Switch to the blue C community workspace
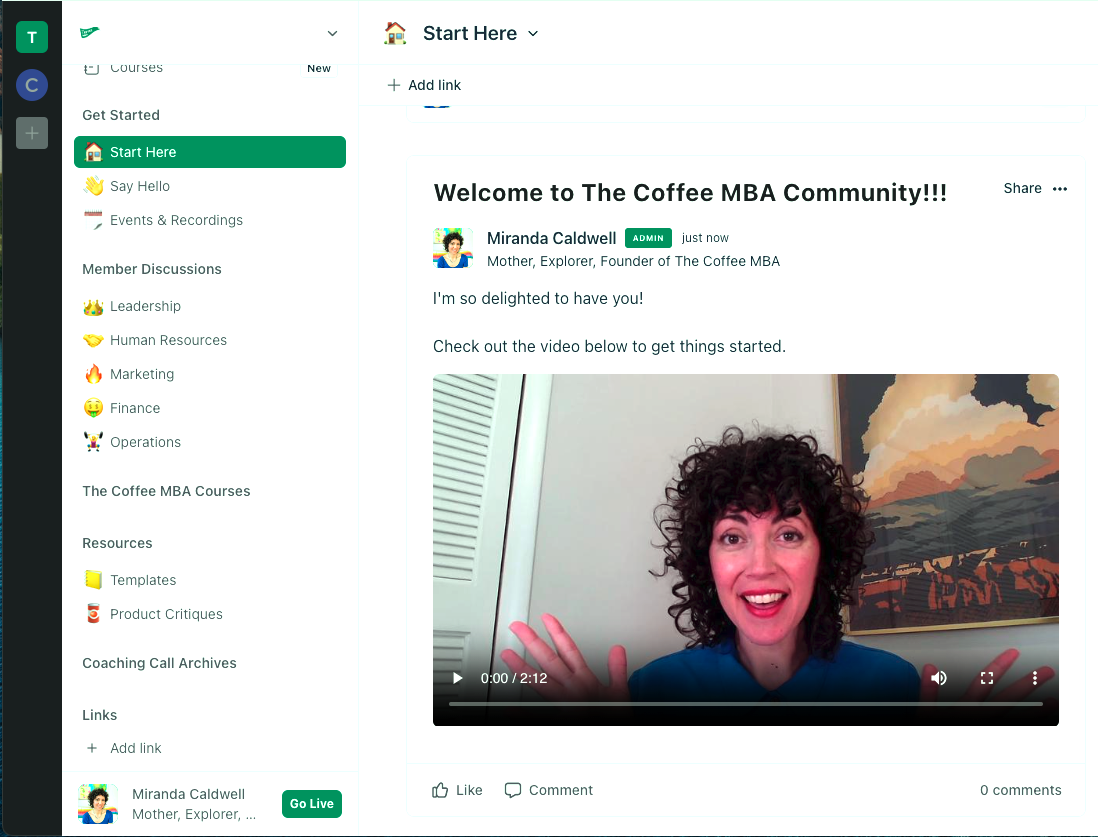Screen dimensions: 1098x837 coord(32,85)
